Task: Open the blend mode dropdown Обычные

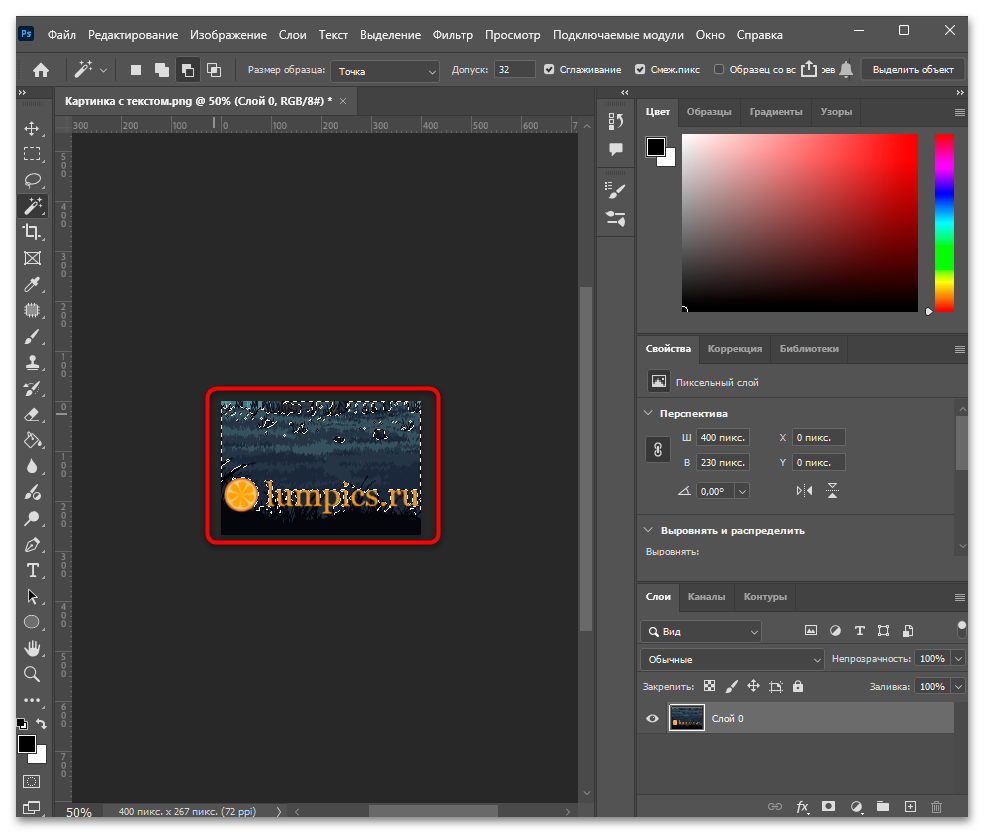Action: pyautogui.click(x=732, y=660)
